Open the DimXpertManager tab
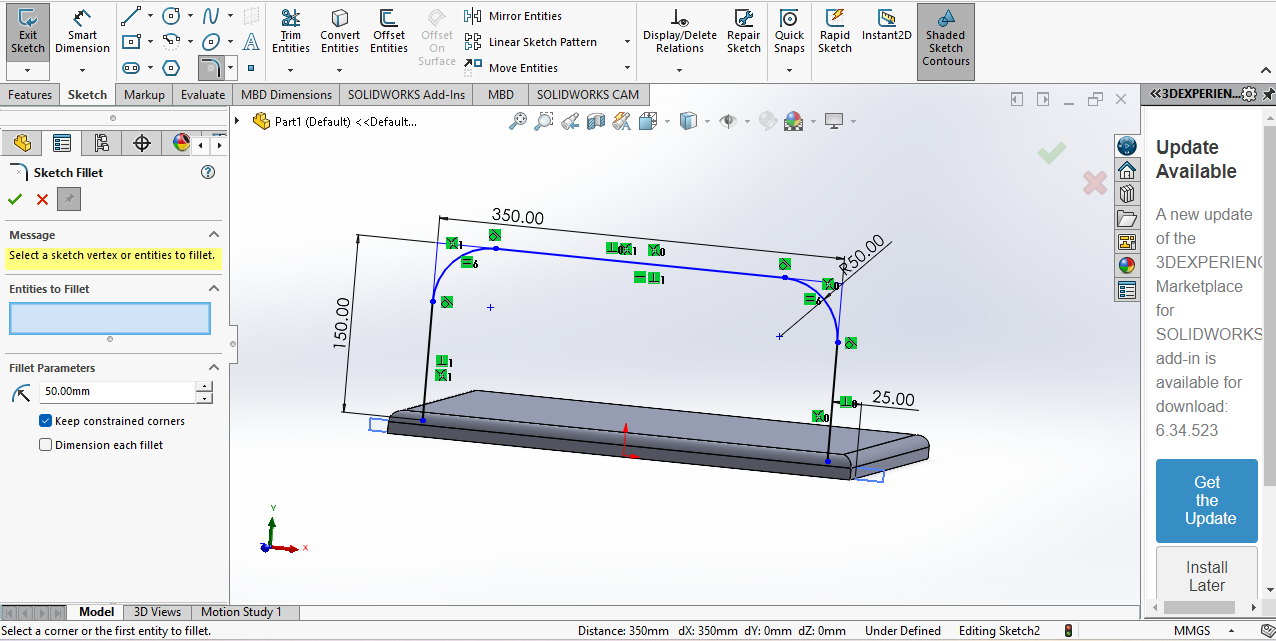Image resolution: width=1276 pixels, height=641 pixels. tap(142, 143)
